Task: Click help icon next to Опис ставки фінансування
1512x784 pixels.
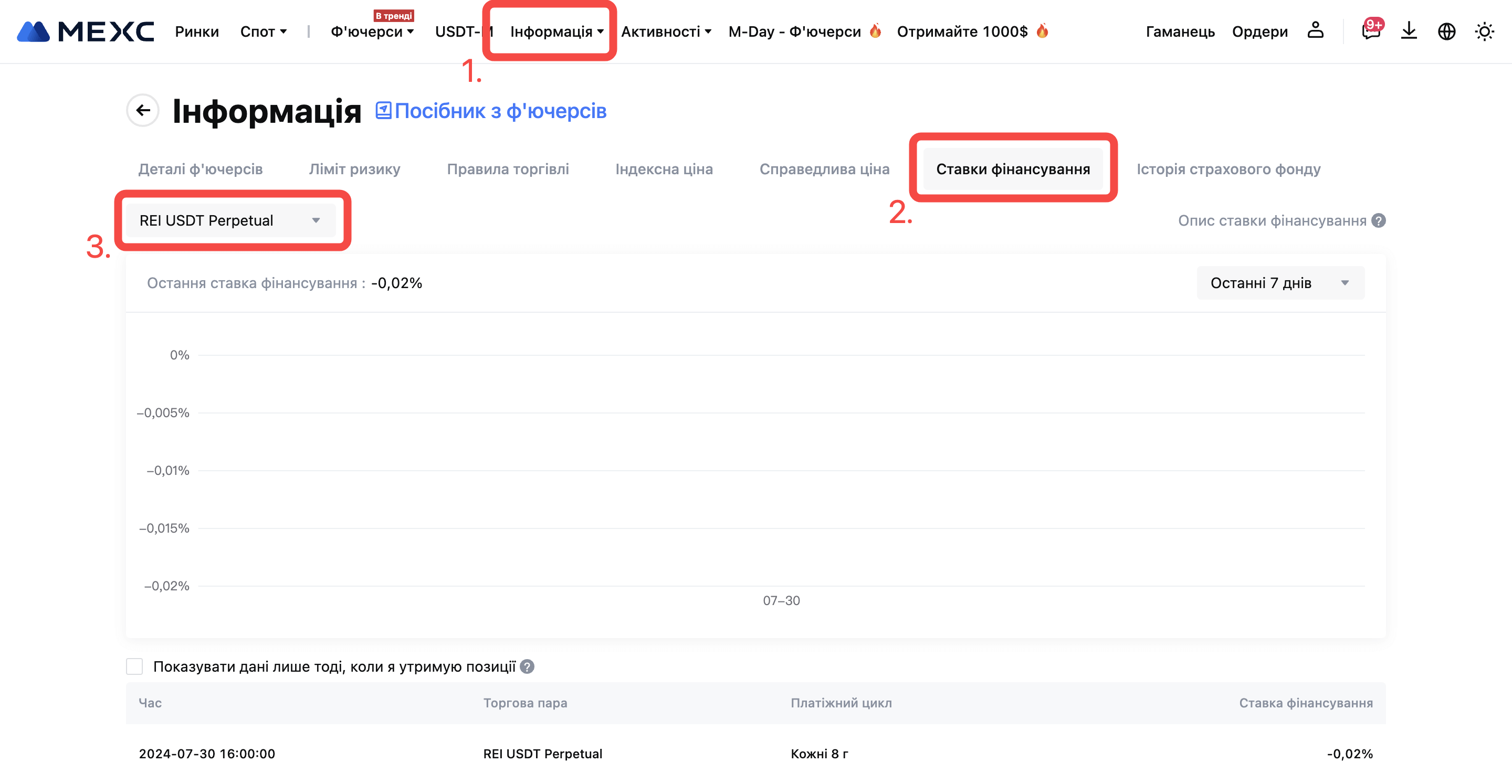Action: click(1379, 220)
